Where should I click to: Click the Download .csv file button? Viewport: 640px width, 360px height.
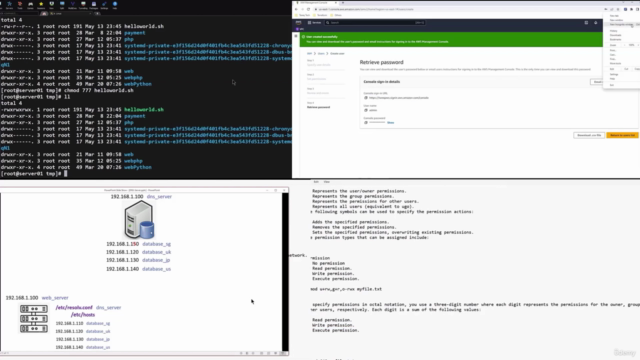589,135
